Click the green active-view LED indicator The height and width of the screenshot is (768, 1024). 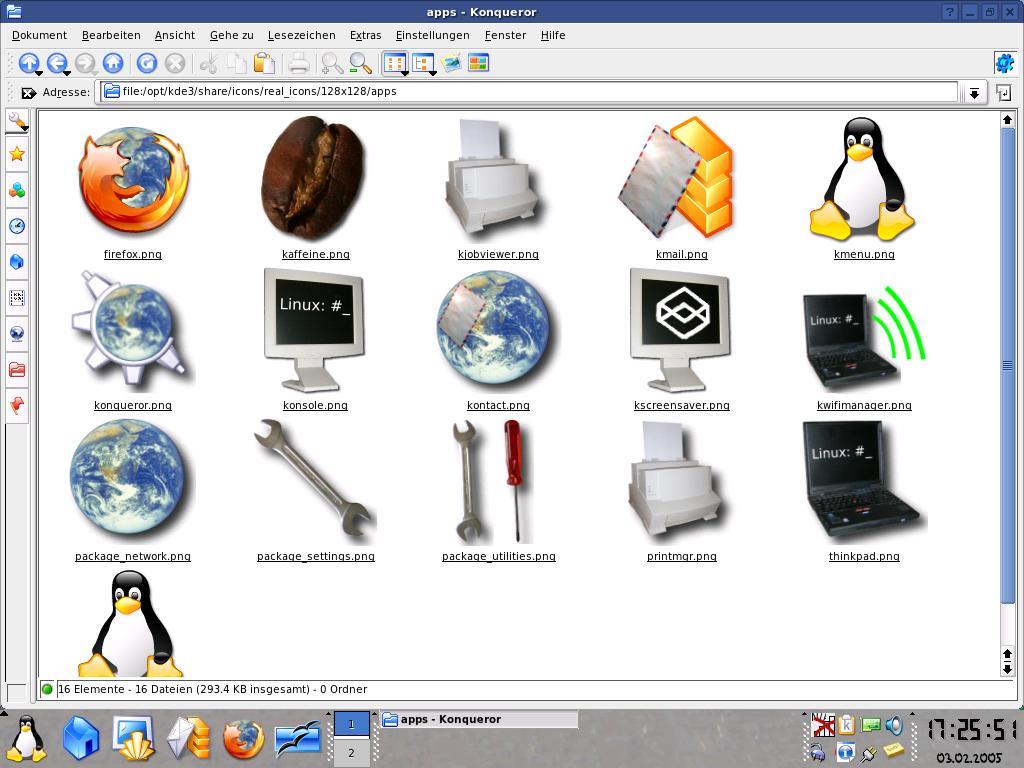click(x=47, y=689)
